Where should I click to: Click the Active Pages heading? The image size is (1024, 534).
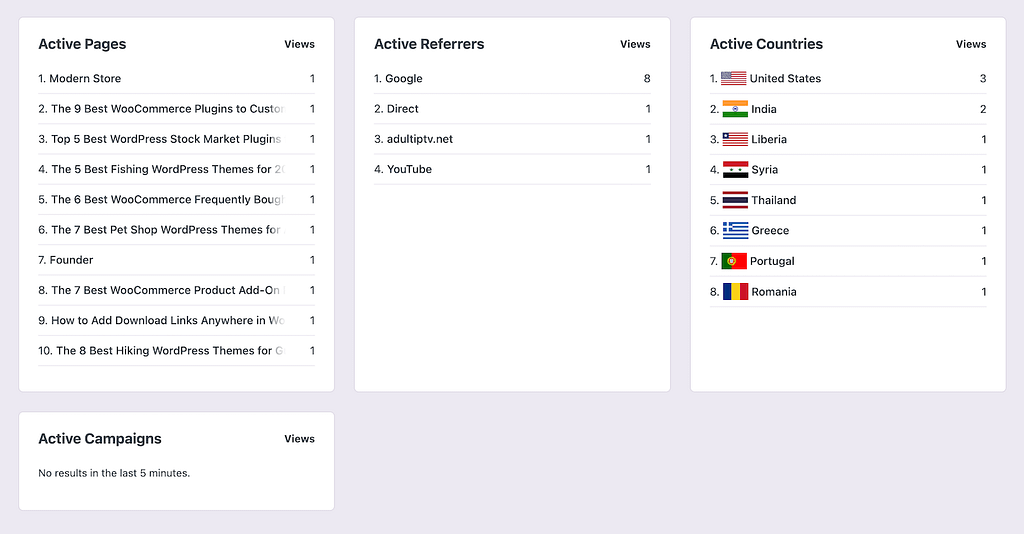click(82, 44)
